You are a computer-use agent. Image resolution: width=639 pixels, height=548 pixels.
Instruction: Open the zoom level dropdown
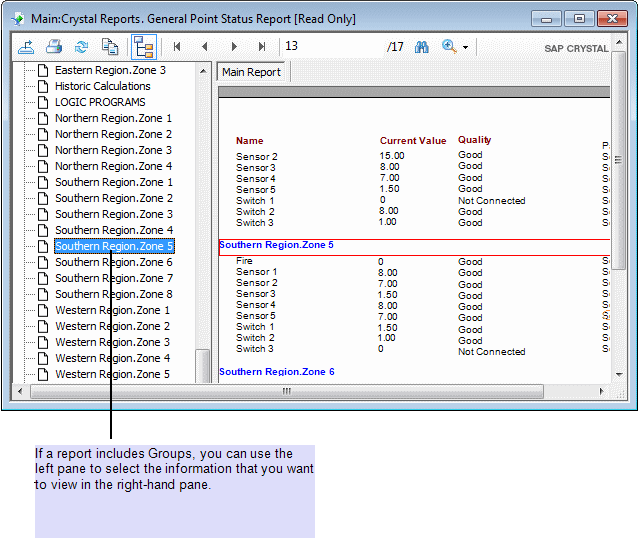click(x=464, y=47)
